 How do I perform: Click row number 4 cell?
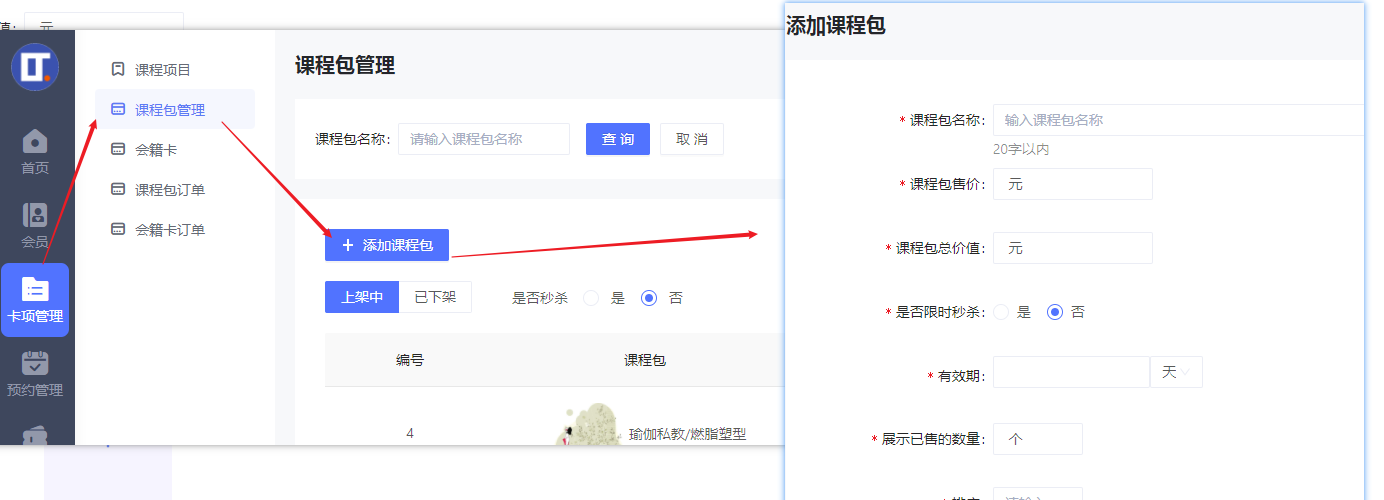410,433
